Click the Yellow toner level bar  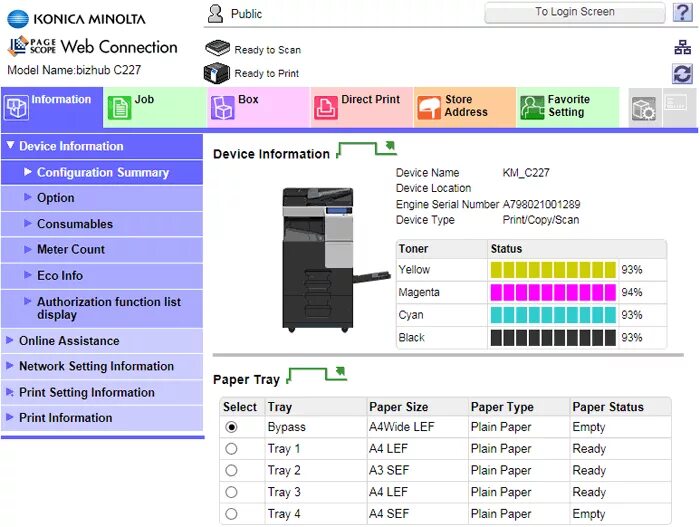point(553,270)
